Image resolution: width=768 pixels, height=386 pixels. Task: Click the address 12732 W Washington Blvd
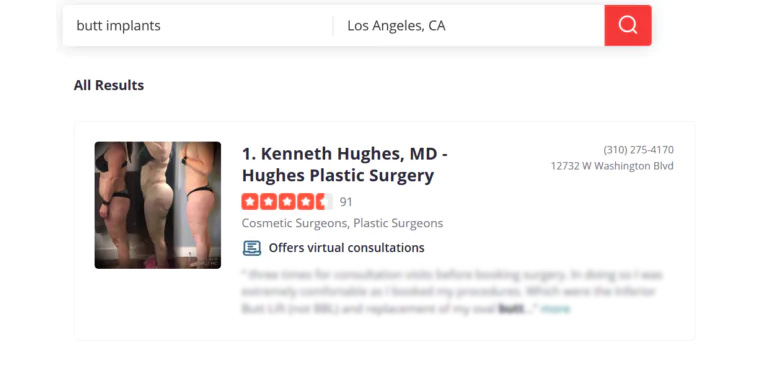612,166
